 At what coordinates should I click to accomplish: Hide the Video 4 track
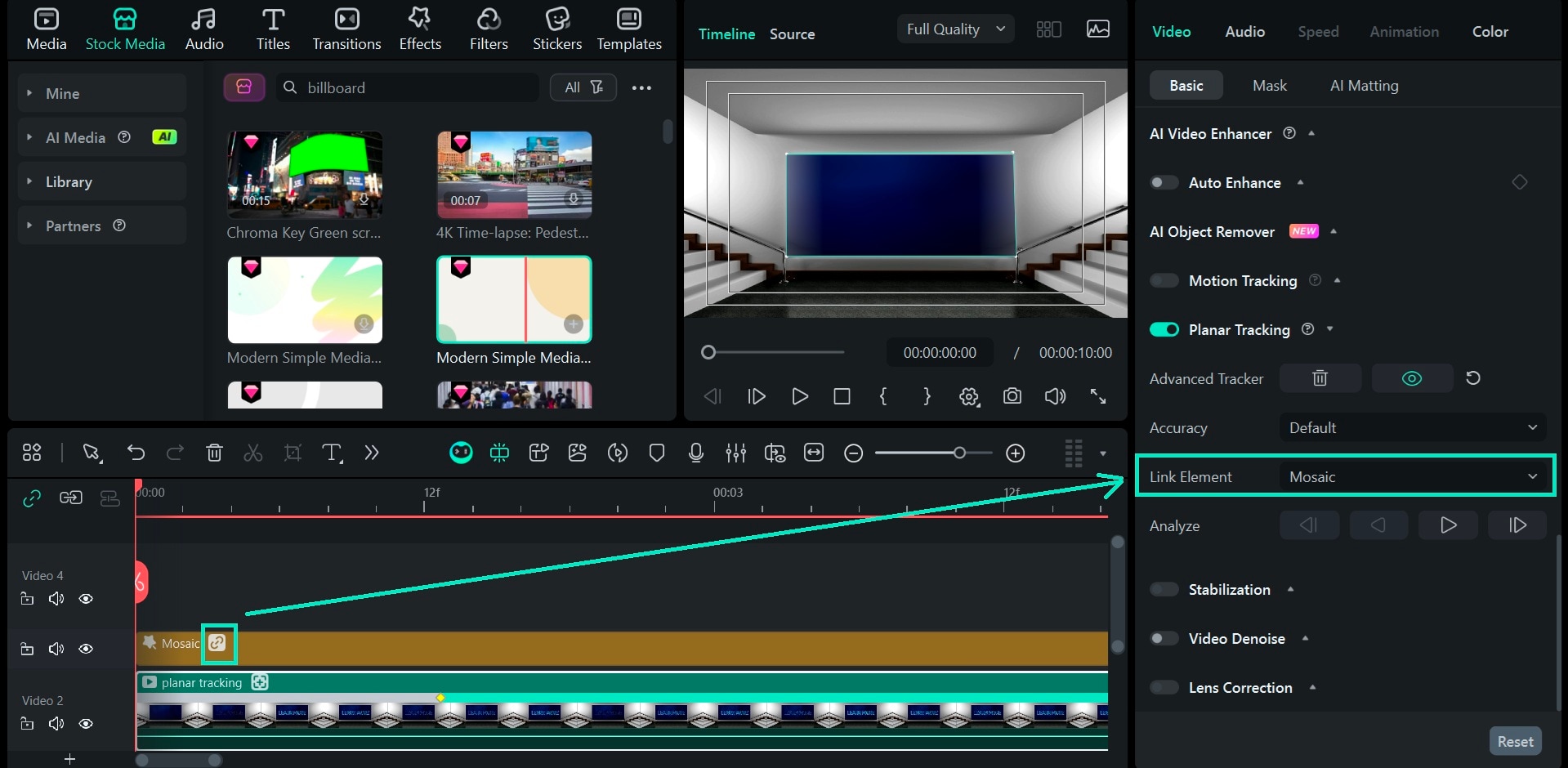[86, 599]
